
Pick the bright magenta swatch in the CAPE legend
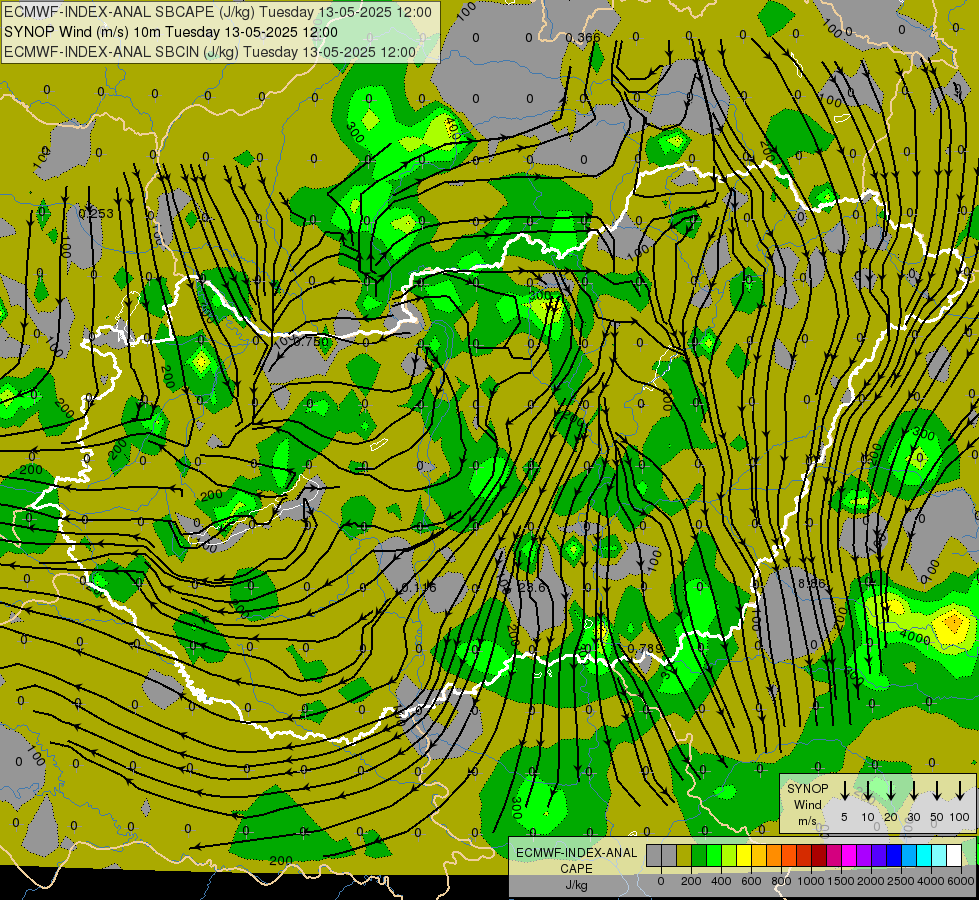849,855
